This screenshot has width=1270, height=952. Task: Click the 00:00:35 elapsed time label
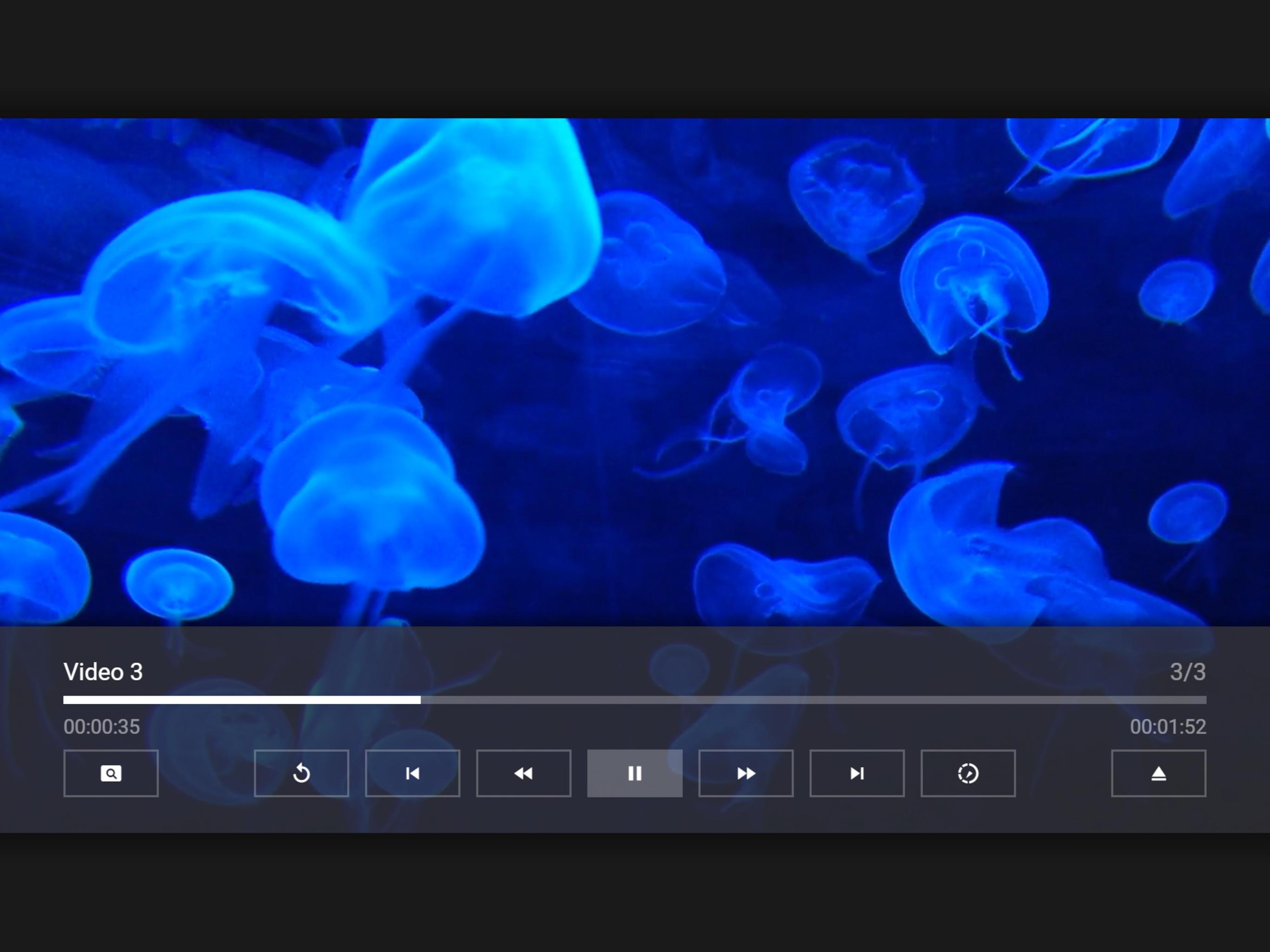102,727
